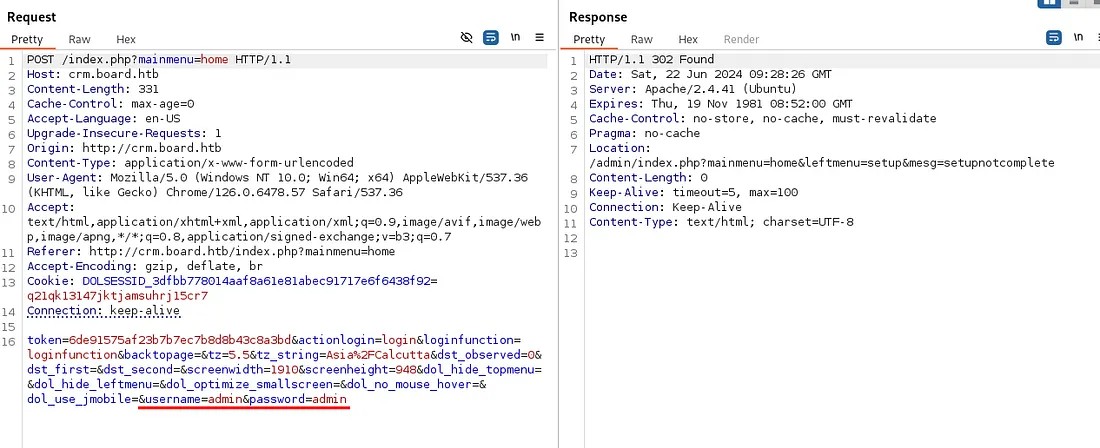Screen dimensions: 1100x448
Task: Switch to the Response Render tab
Action: click(741, 39)
